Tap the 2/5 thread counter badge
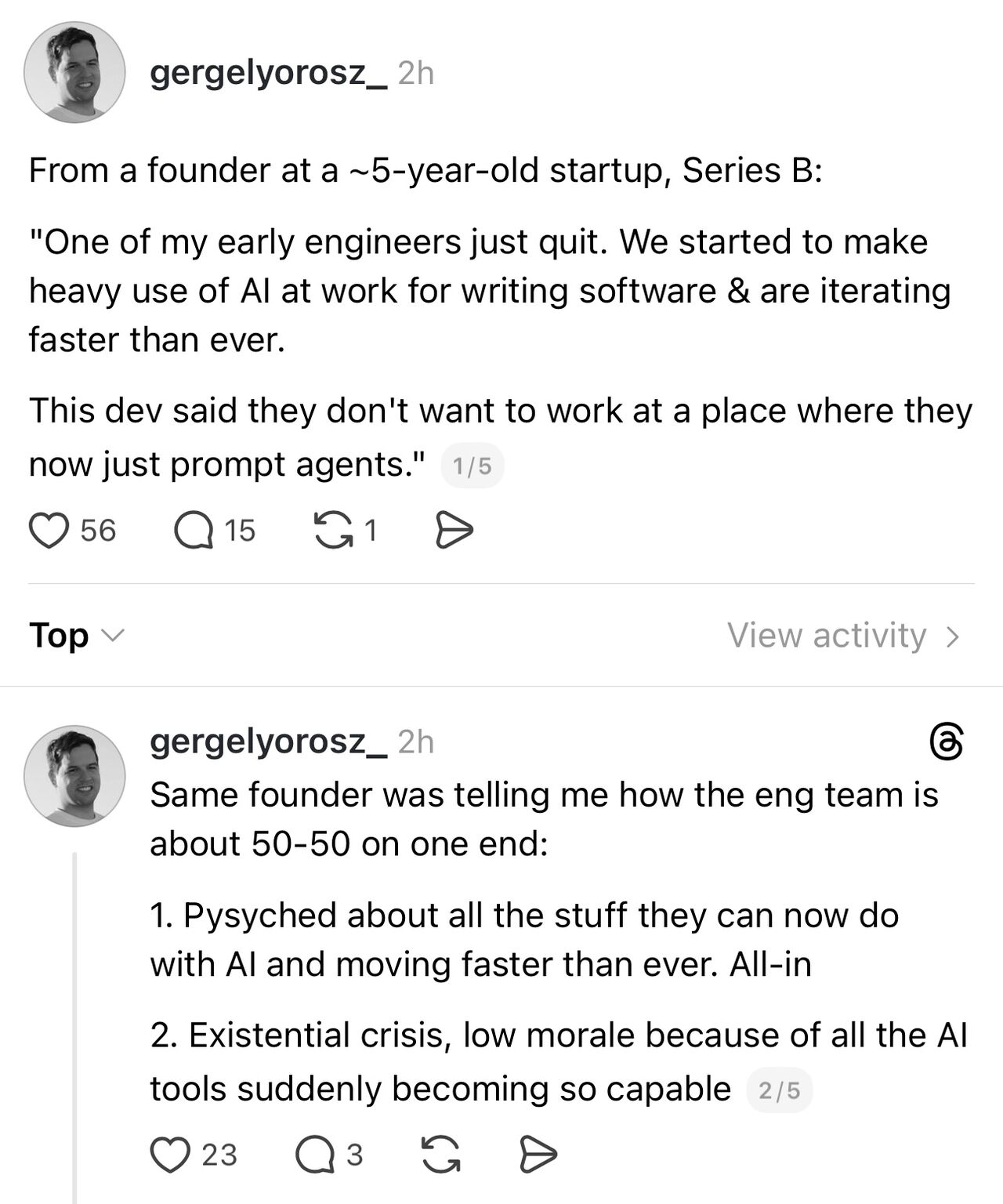 (780, 1090)
